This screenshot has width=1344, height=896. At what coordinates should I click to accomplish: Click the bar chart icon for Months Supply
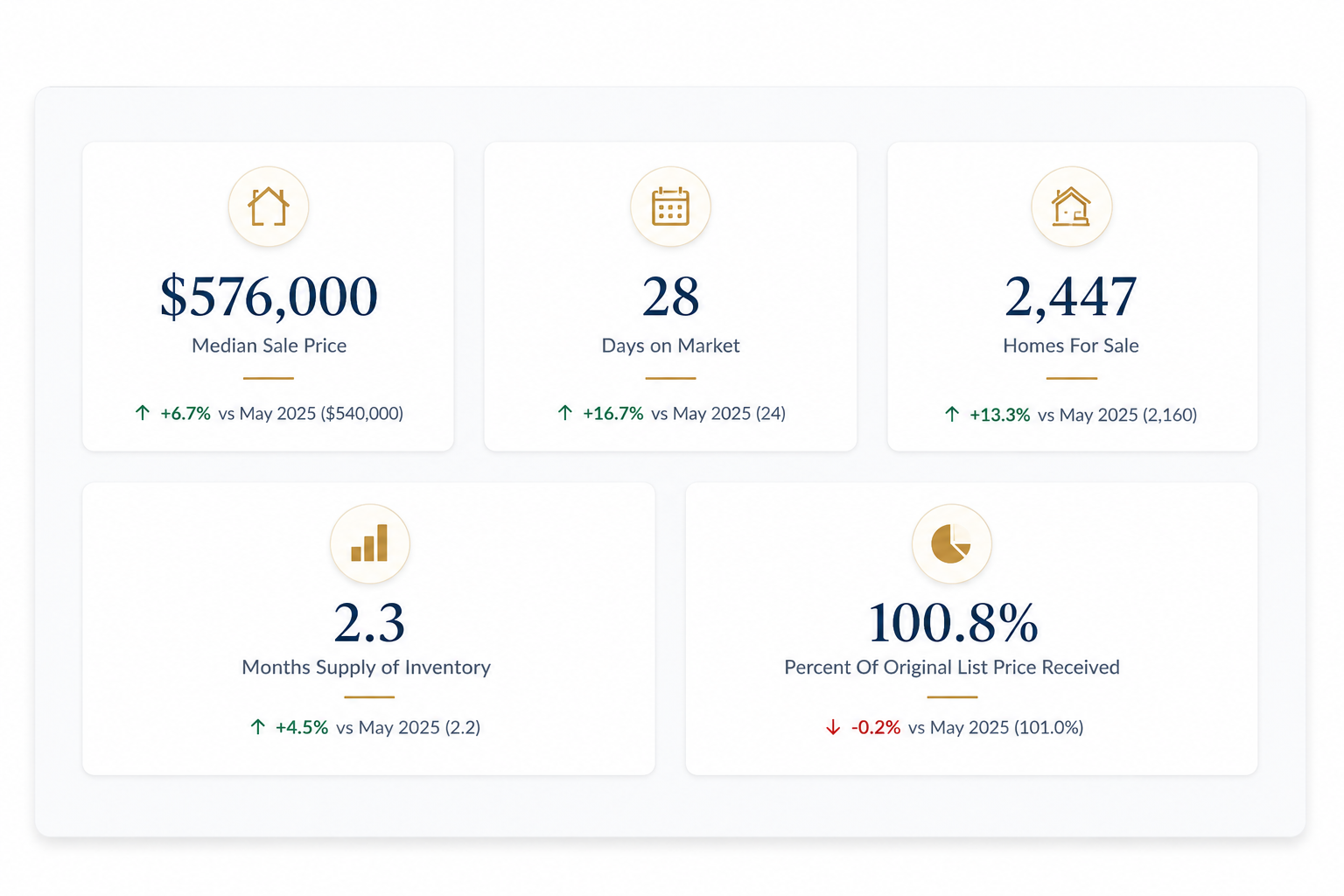[369, 543]
